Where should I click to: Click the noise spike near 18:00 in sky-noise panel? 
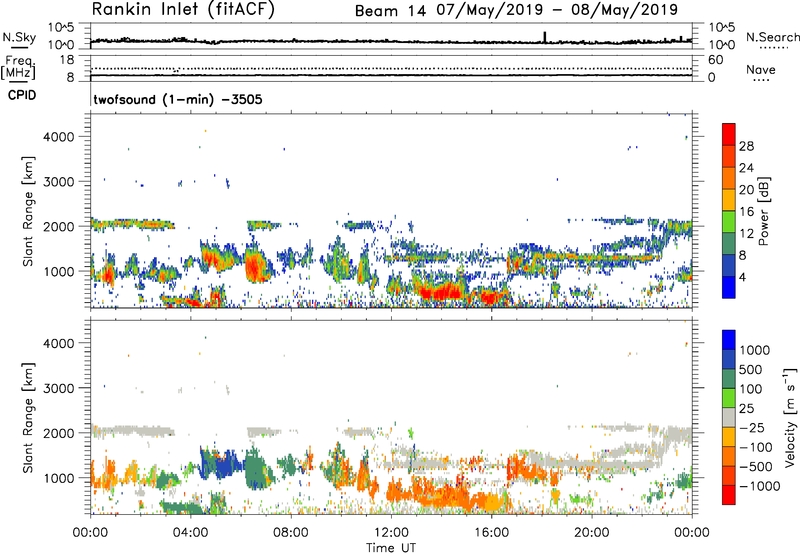(x=544, y=37)
